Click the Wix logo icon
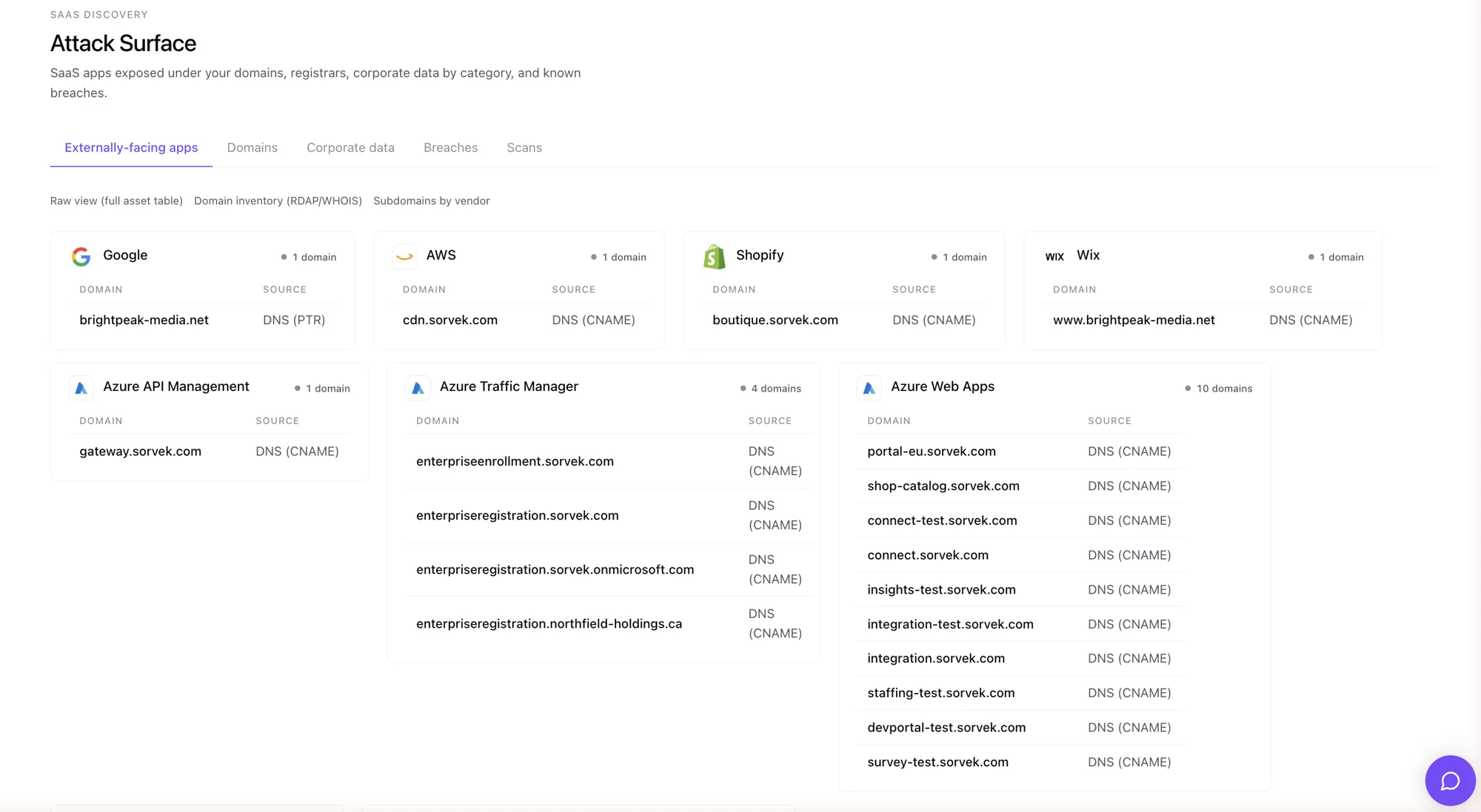The image size is (1481, 812). [1054, 256]
